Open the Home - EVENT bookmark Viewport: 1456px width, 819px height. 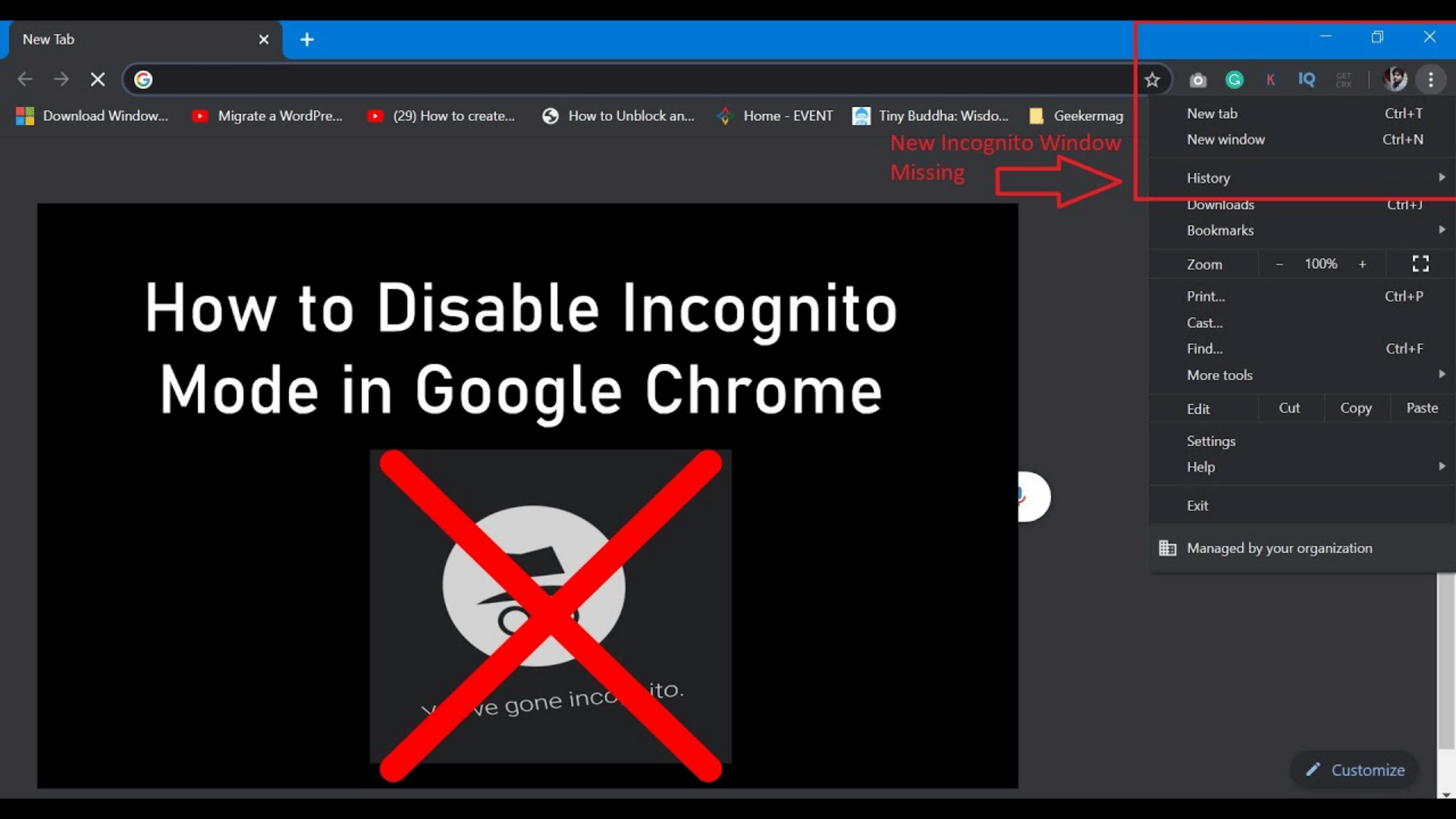[774, 116]
